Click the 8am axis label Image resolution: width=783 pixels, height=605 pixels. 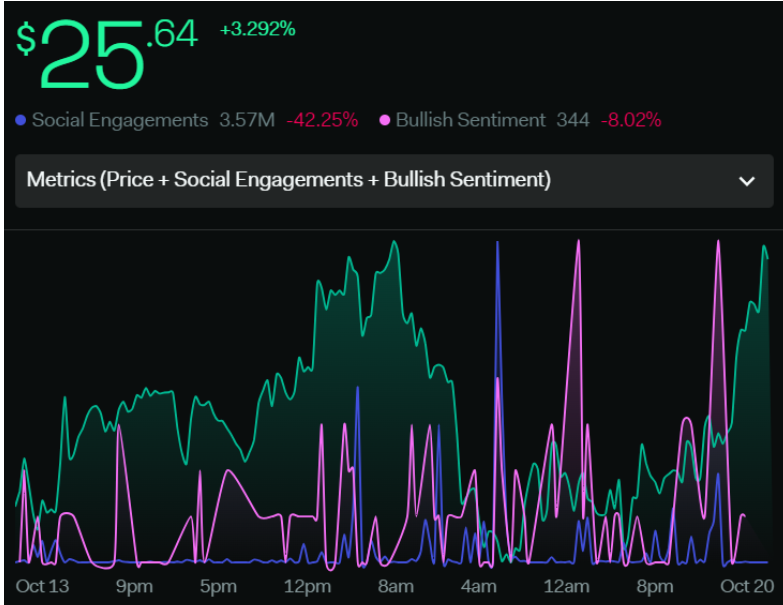pos(395,587)
